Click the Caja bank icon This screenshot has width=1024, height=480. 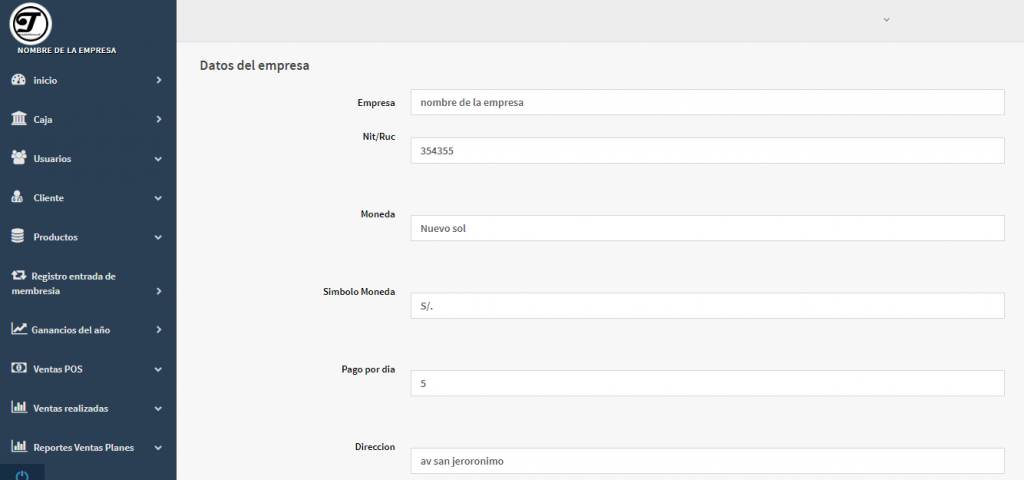click(x=18, y=119)
